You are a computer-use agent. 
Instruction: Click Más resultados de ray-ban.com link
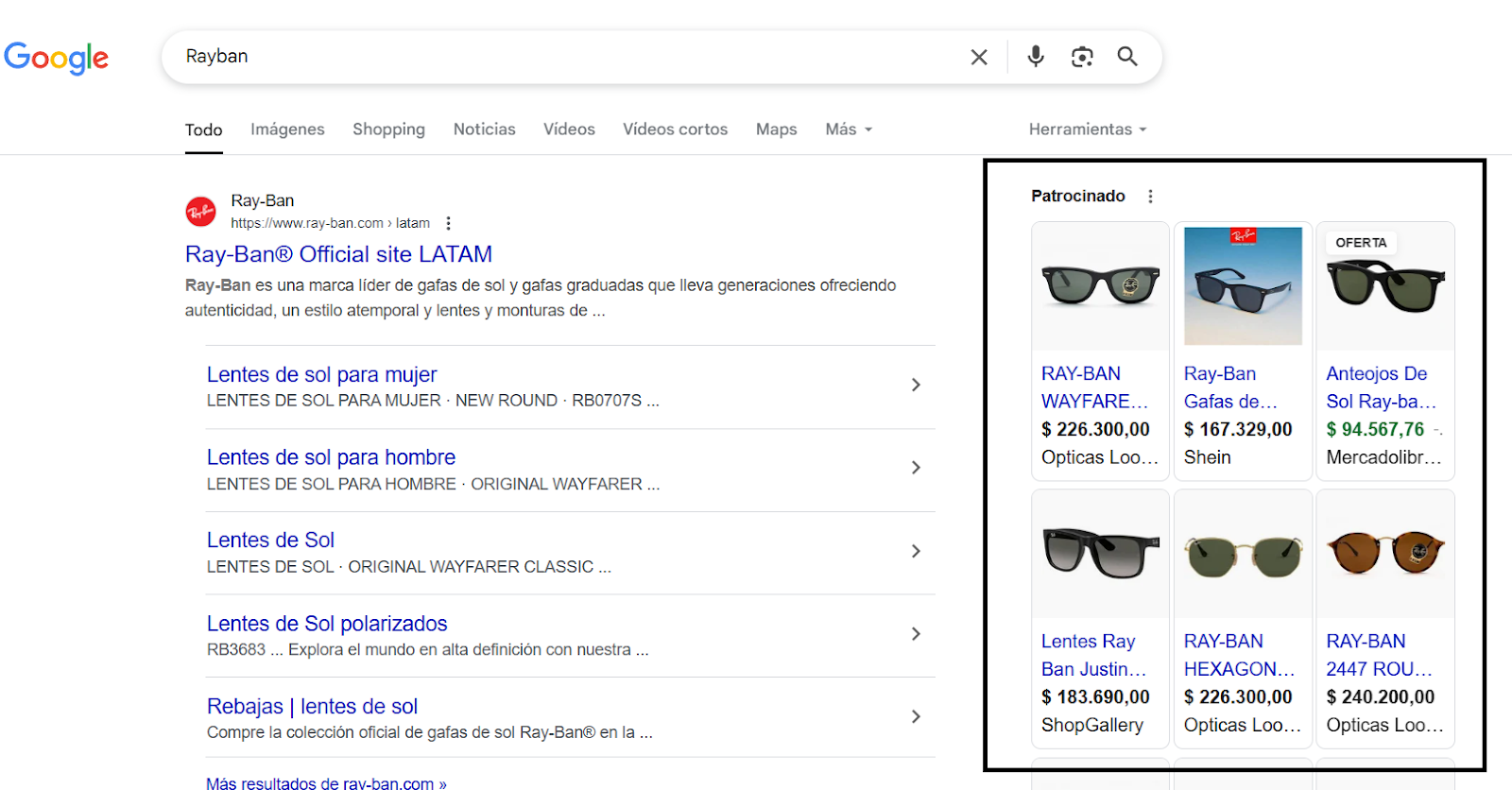(x=327, y=782)
